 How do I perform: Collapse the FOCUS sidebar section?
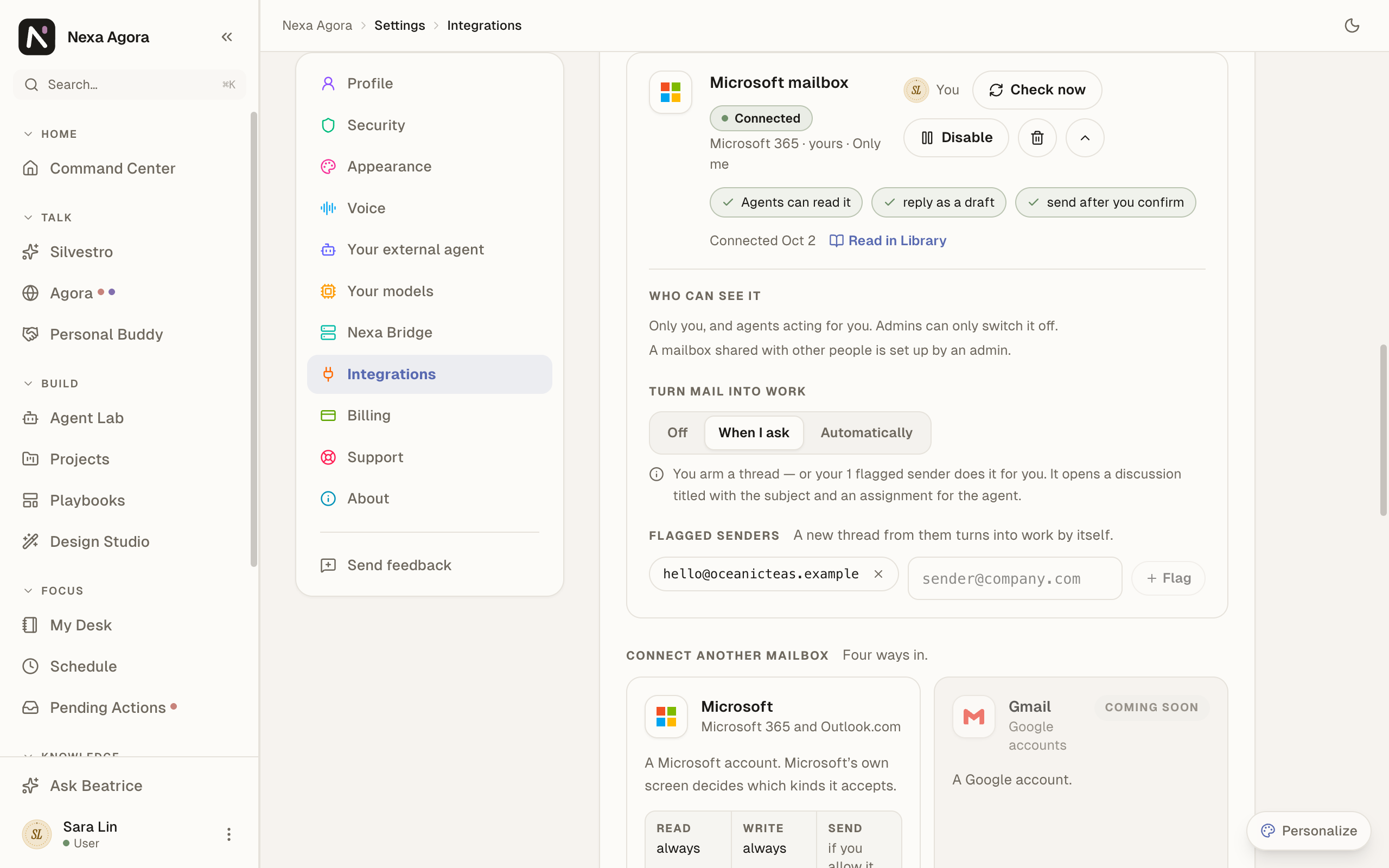click(x=53, y=591)
